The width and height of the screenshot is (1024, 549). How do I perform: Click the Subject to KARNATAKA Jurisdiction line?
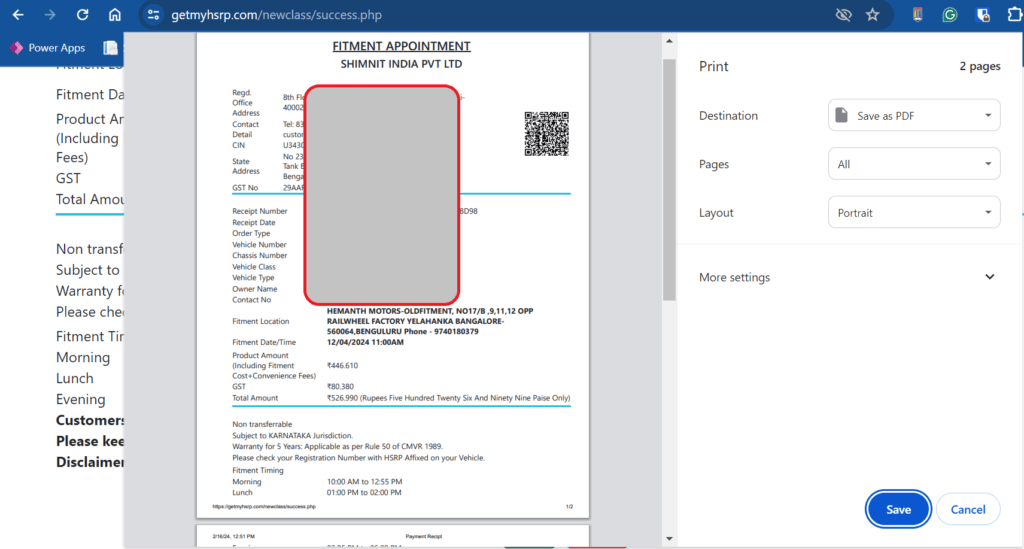tap(292, 435)
